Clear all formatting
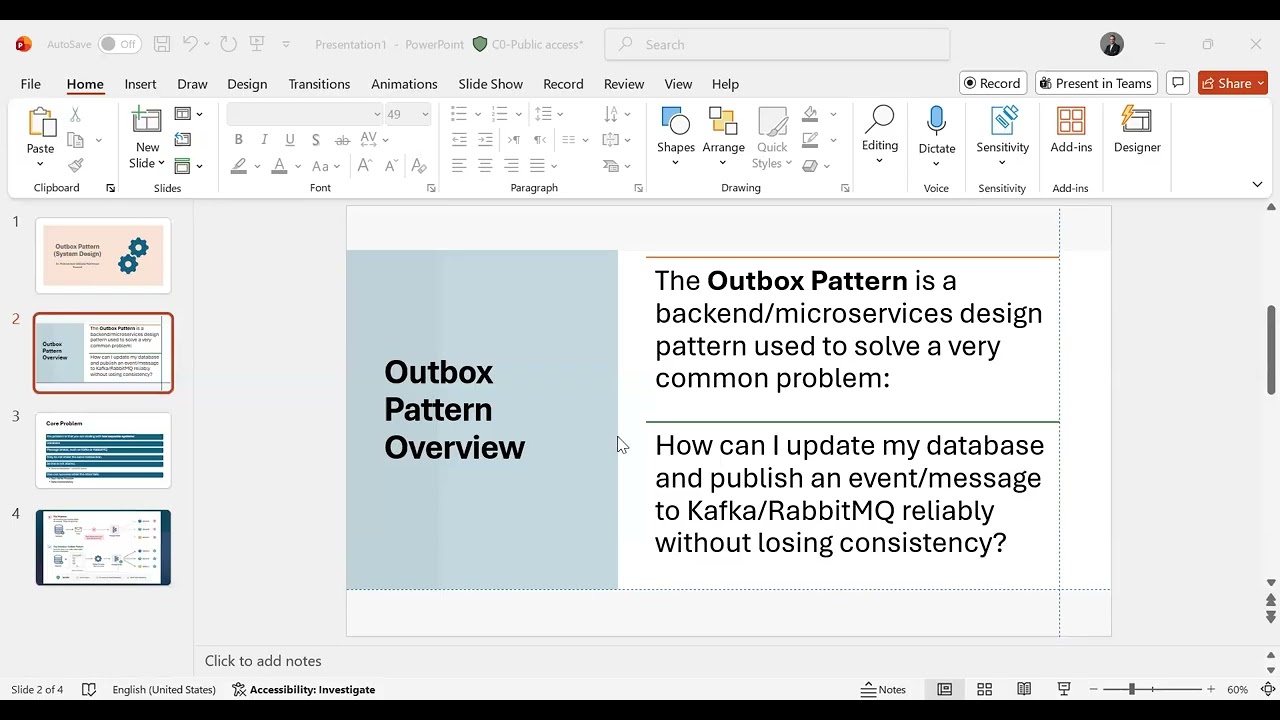This screenshot has width=1280, height=720. click(419, 166)
